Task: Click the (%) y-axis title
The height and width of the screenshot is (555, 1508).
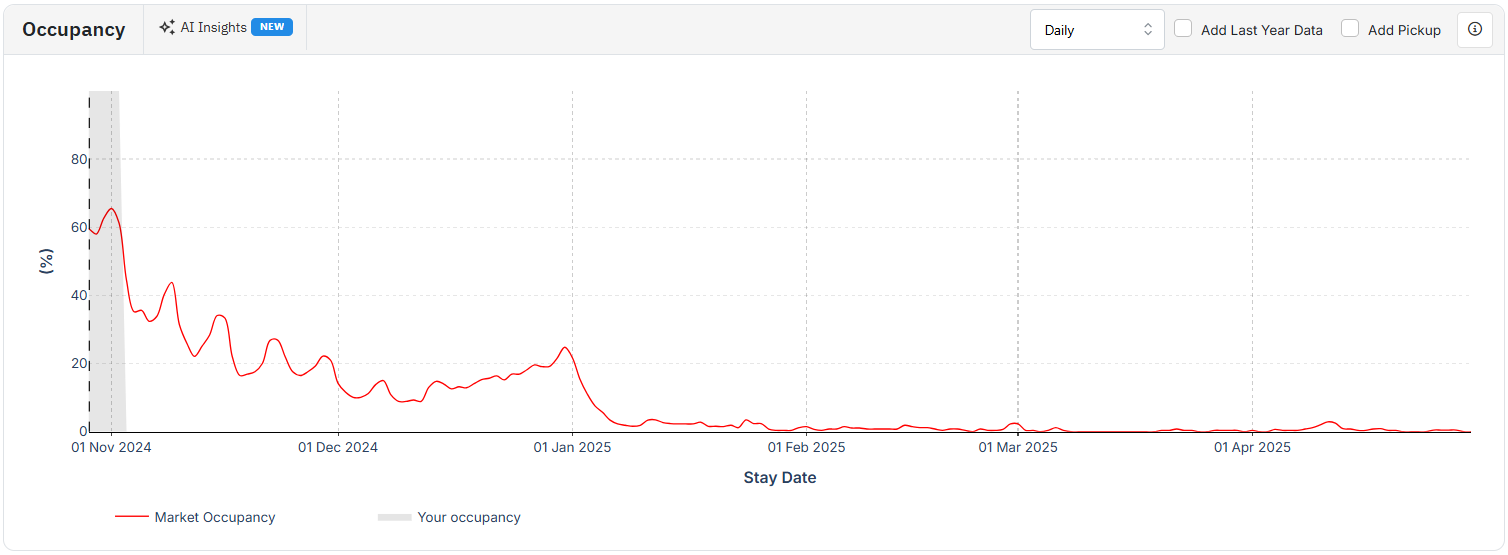Action: click(46, 261)
